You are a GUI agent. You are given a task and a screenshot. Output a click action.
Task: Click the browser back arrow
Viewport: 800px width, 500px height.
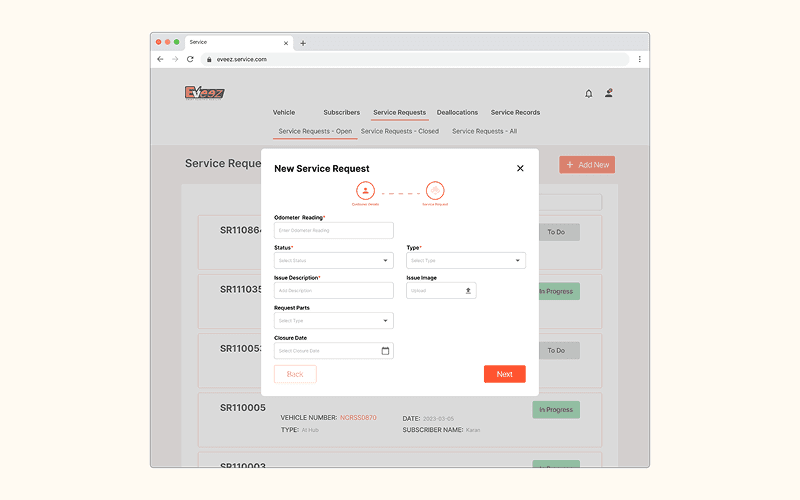[160, 59]
